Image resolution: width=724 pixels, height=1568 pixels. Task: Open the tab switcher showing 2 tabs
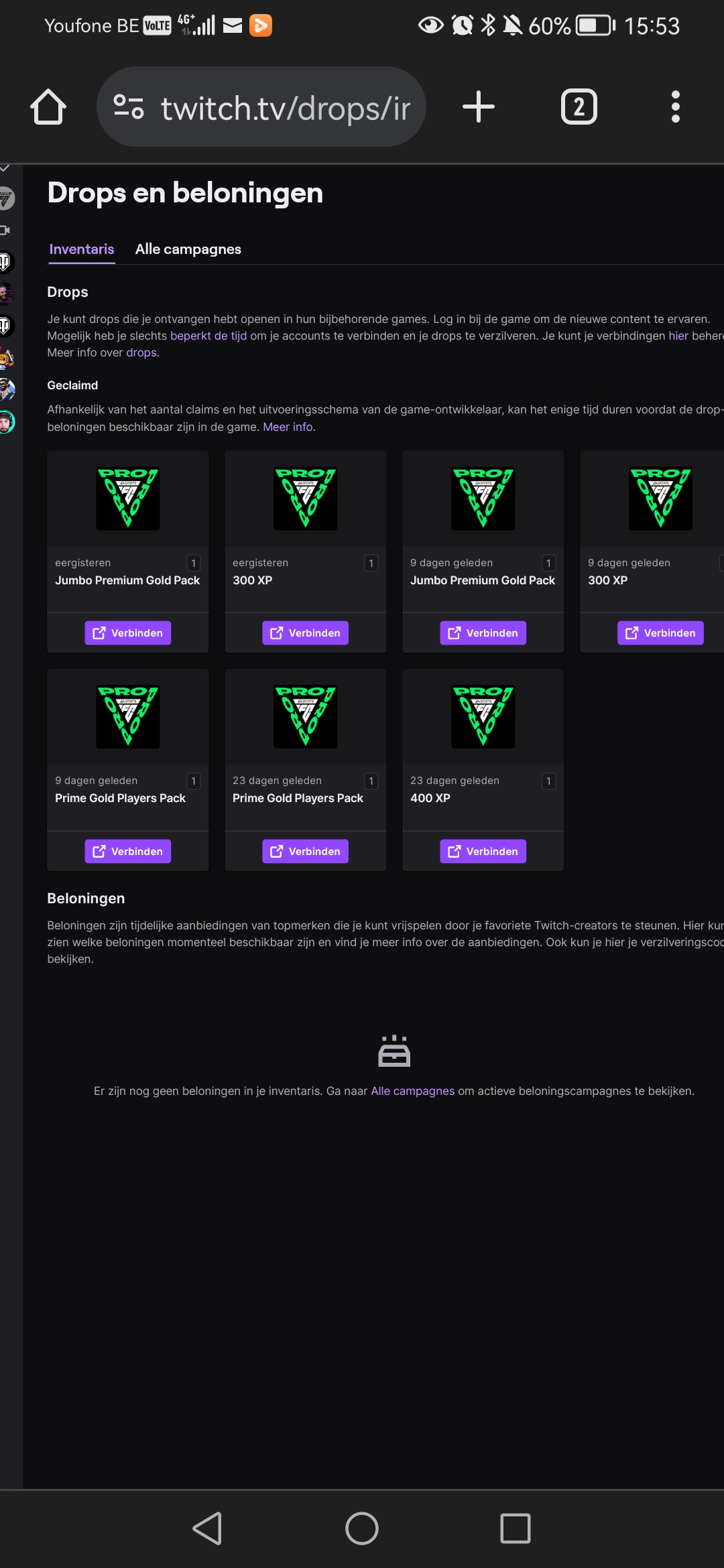click(579, 107)
